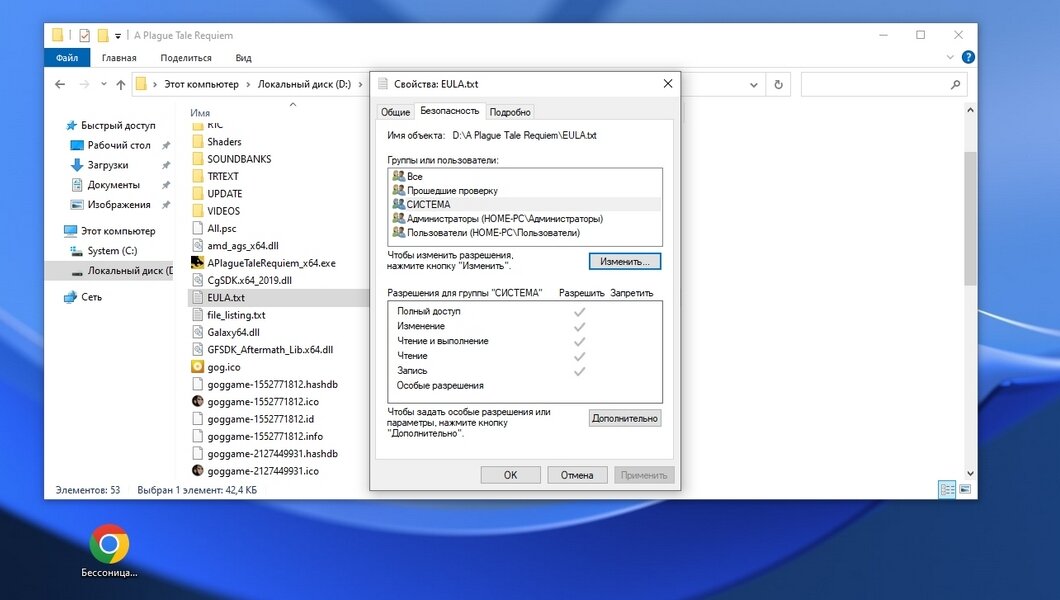Select the UPDATE folder icon
1060x600 pixels.
[x=197, y=193]
